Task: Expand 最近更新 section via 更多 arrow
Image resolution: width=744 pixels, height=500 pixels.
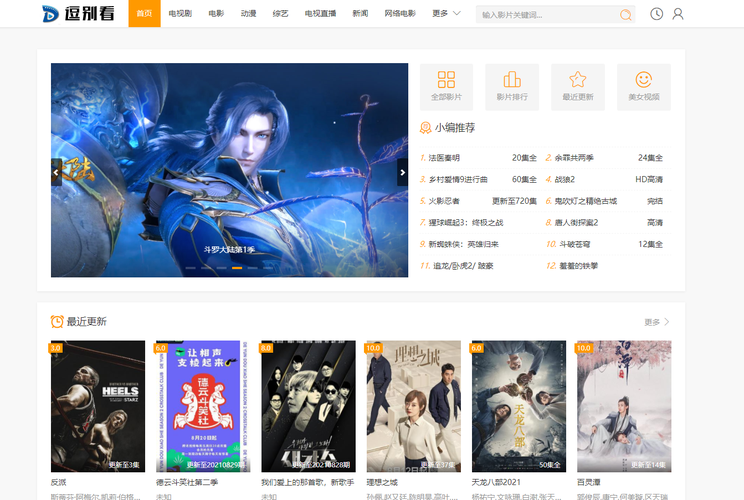Action: 657,322
